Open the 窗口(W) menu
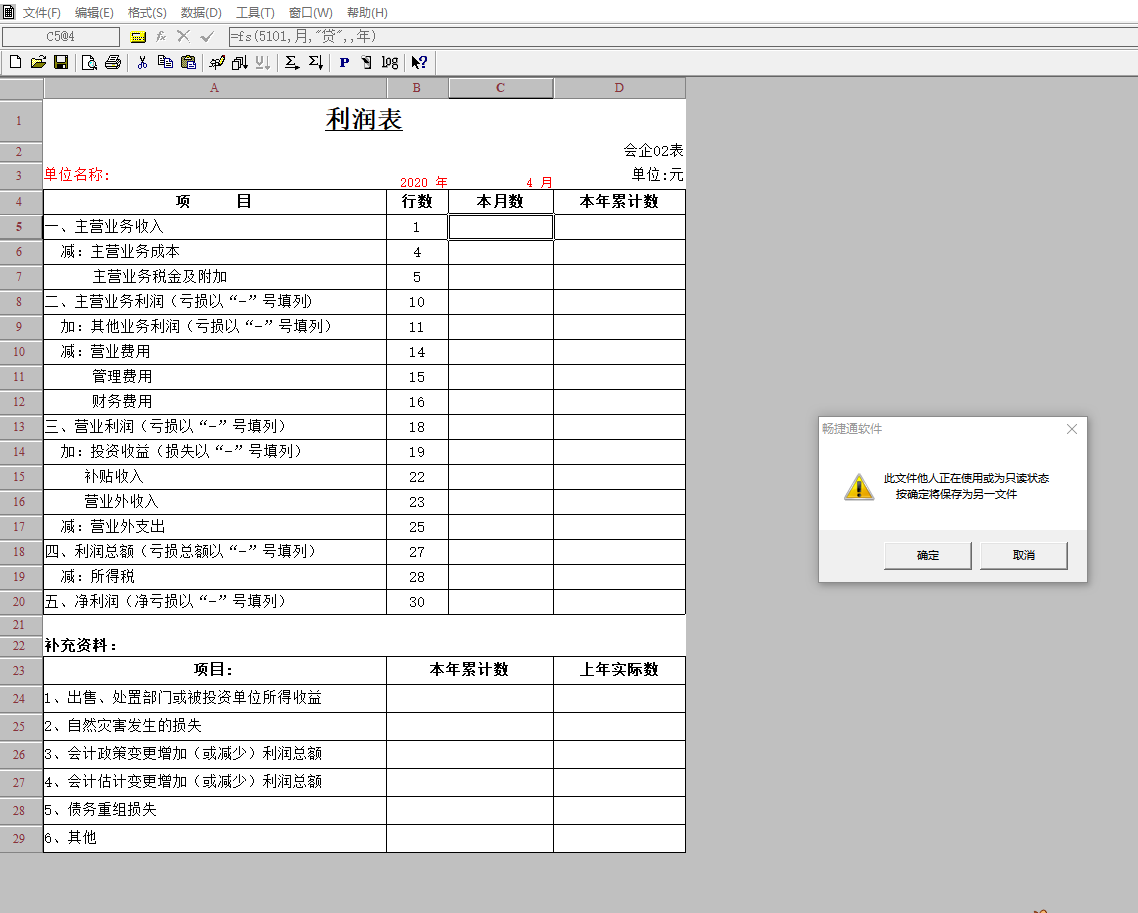Viewport: 1138px width, 913px height. [311, 13]
